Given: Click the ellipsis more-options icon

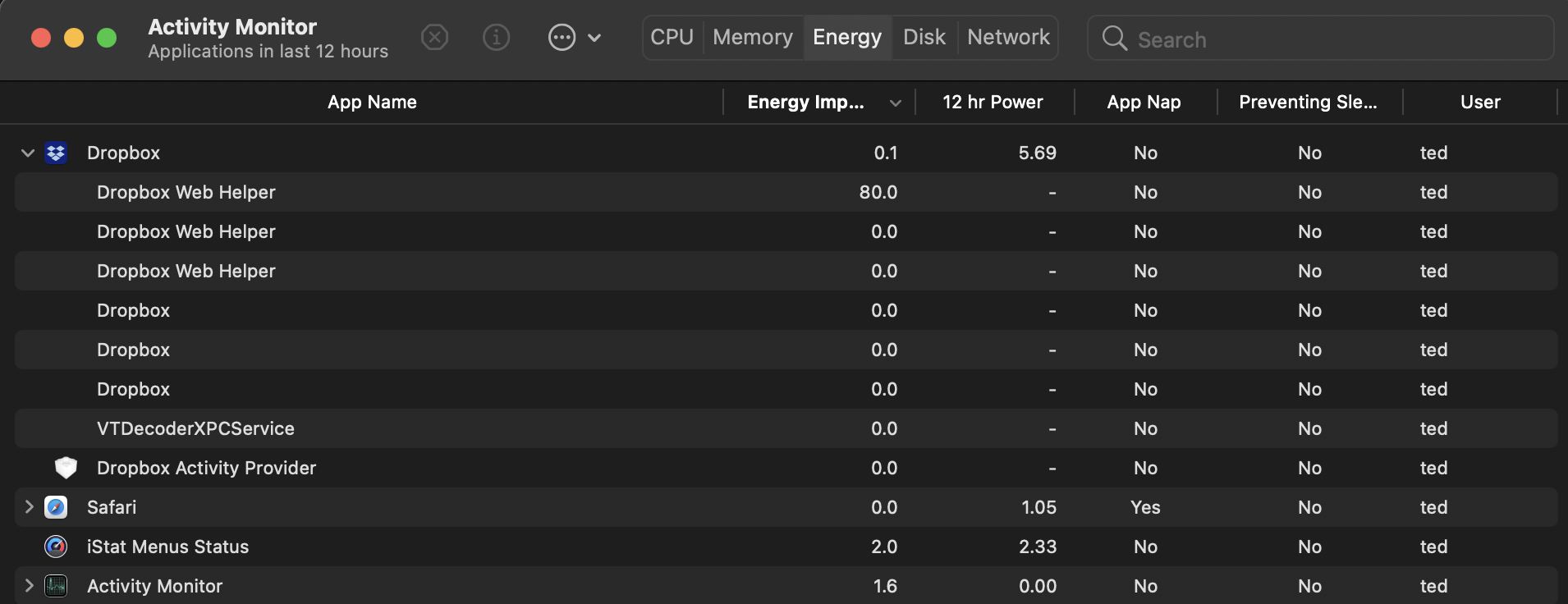Looking at the screenshot, I should click(562, 38).
